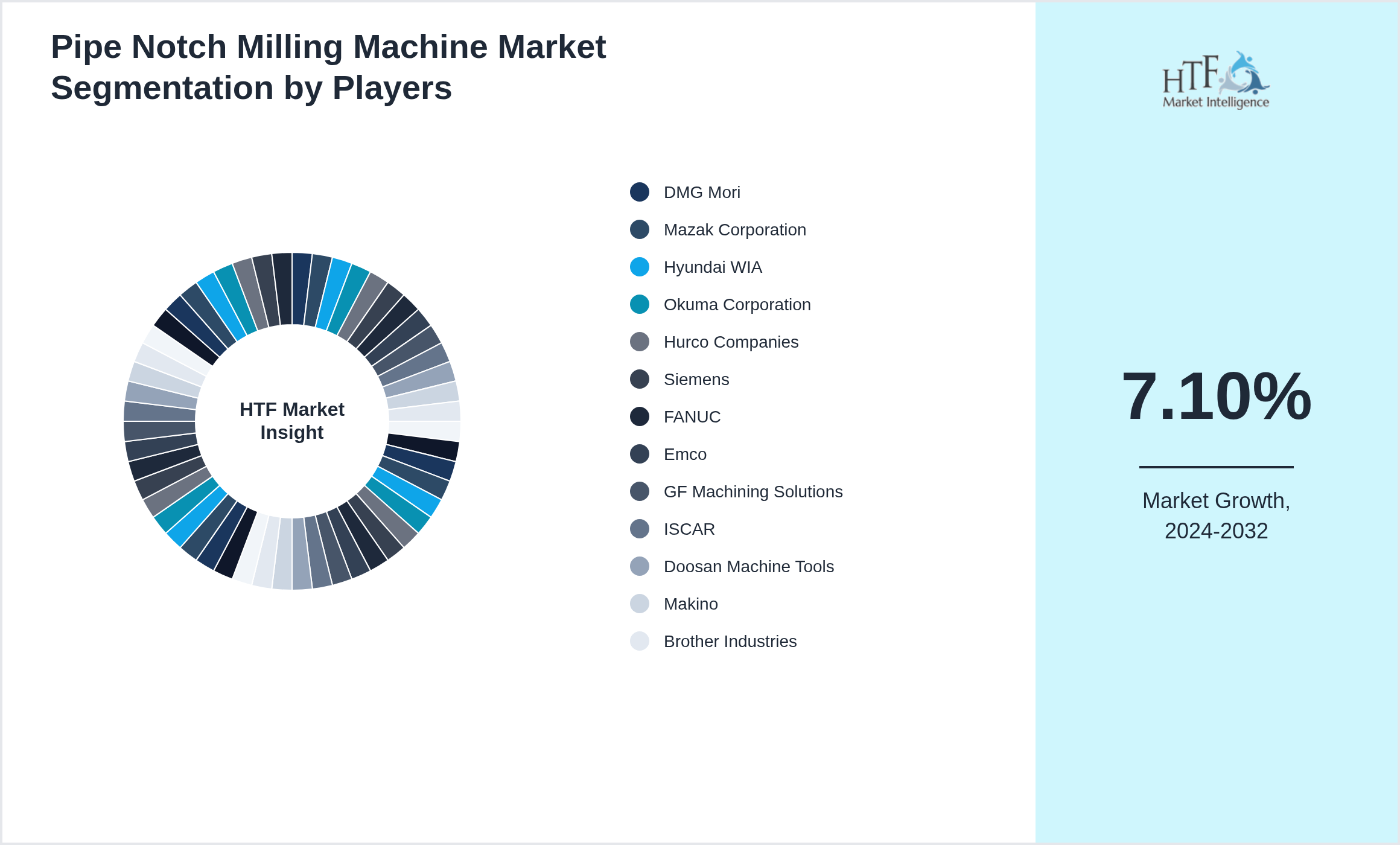The width and height of the screenshot is (1400, 845).
Task: Click the DMG Mori legend color dot
Action: 640,192
